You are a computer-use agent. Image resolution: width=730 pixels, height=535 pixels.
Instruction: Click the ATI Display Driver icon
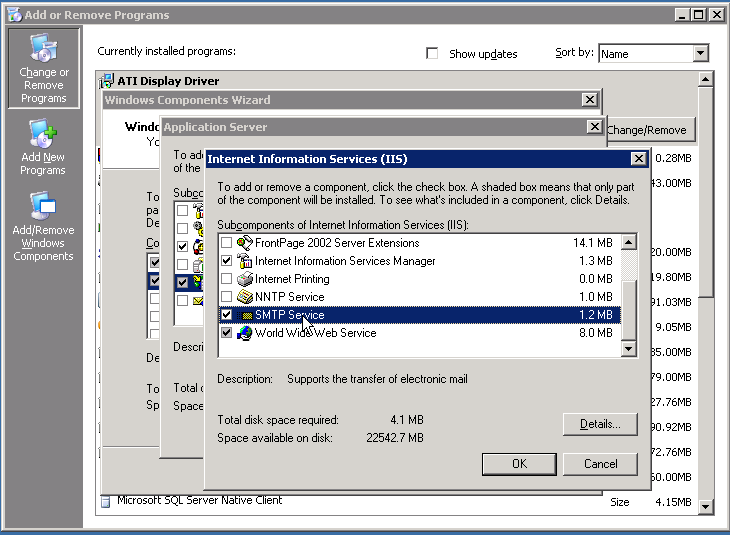coord(107,81)
